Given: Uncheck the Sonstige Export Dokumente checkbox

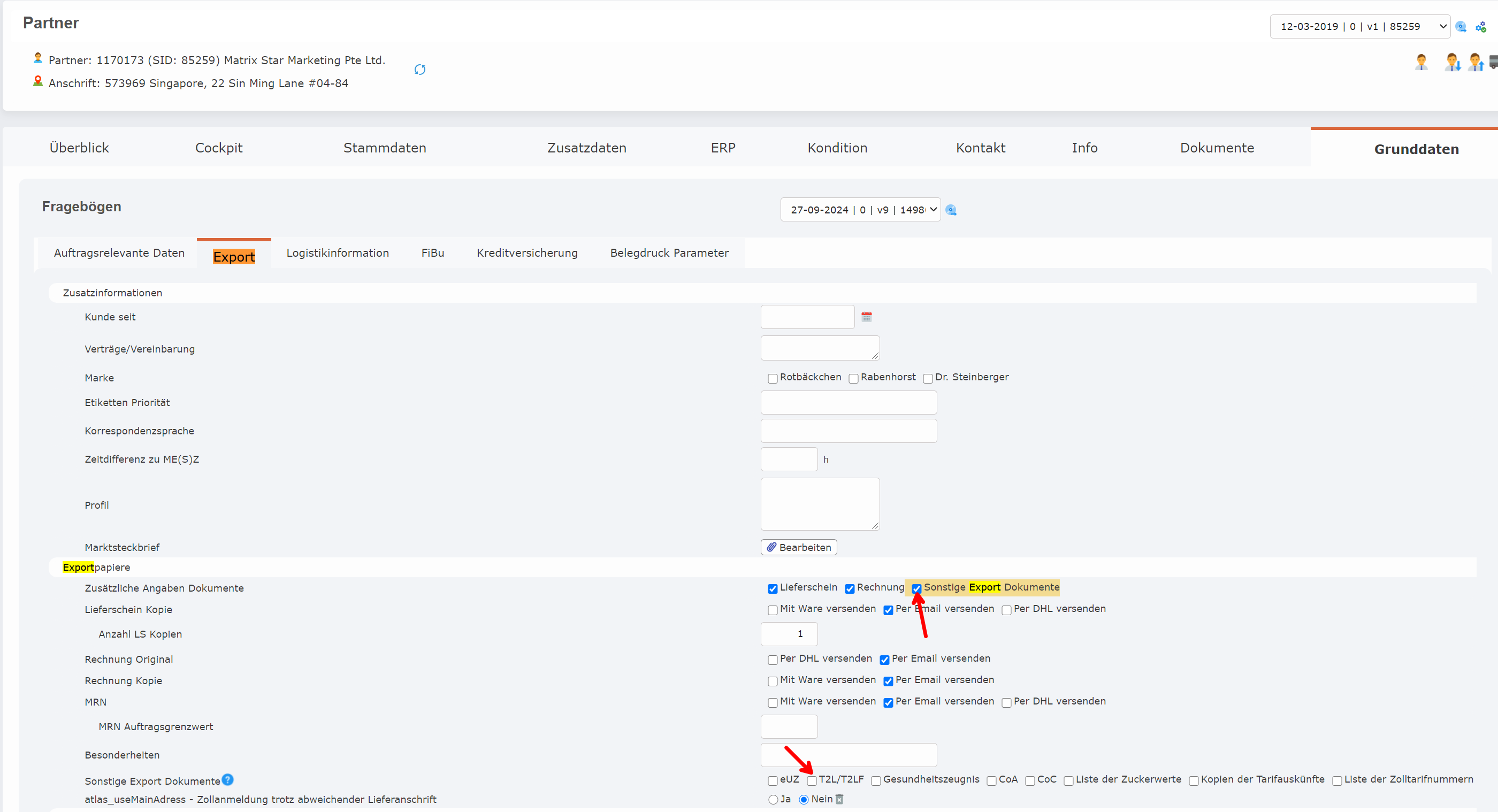Looking at the screenshot, I should [917, 588].
